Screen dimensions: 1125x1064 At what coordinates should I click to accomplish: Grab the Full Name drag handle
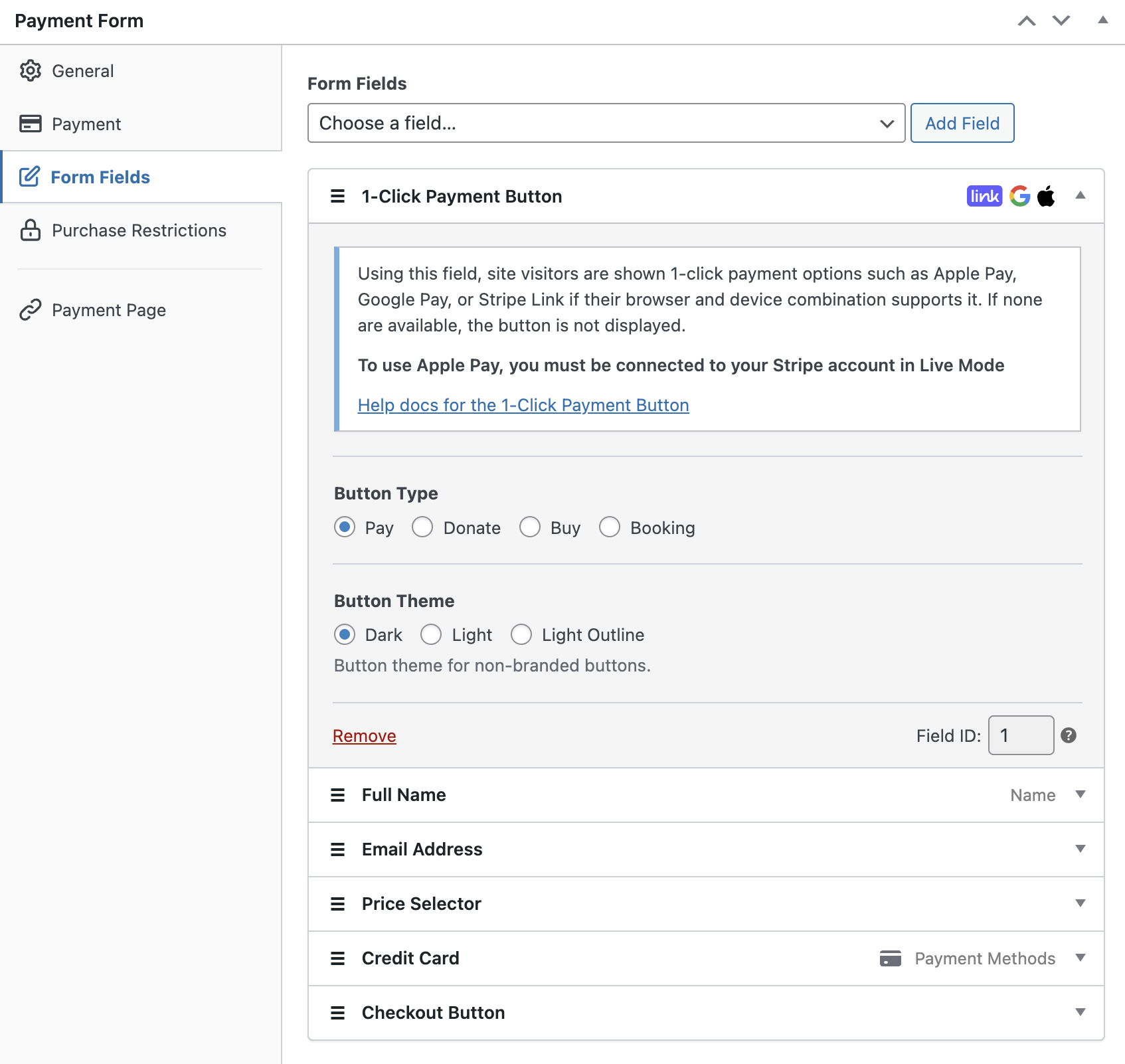point(338,795)
